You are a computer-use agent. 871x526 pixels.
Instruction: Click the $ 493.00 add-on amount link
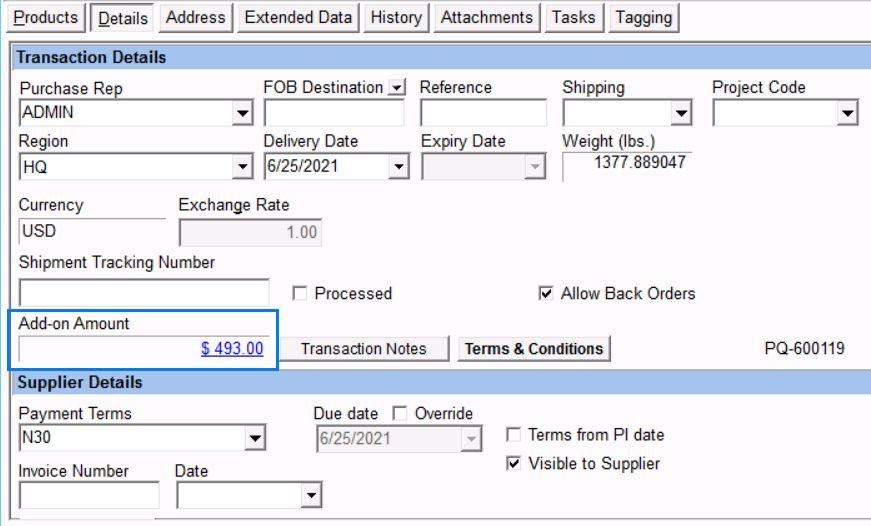[x=232, y=349]
